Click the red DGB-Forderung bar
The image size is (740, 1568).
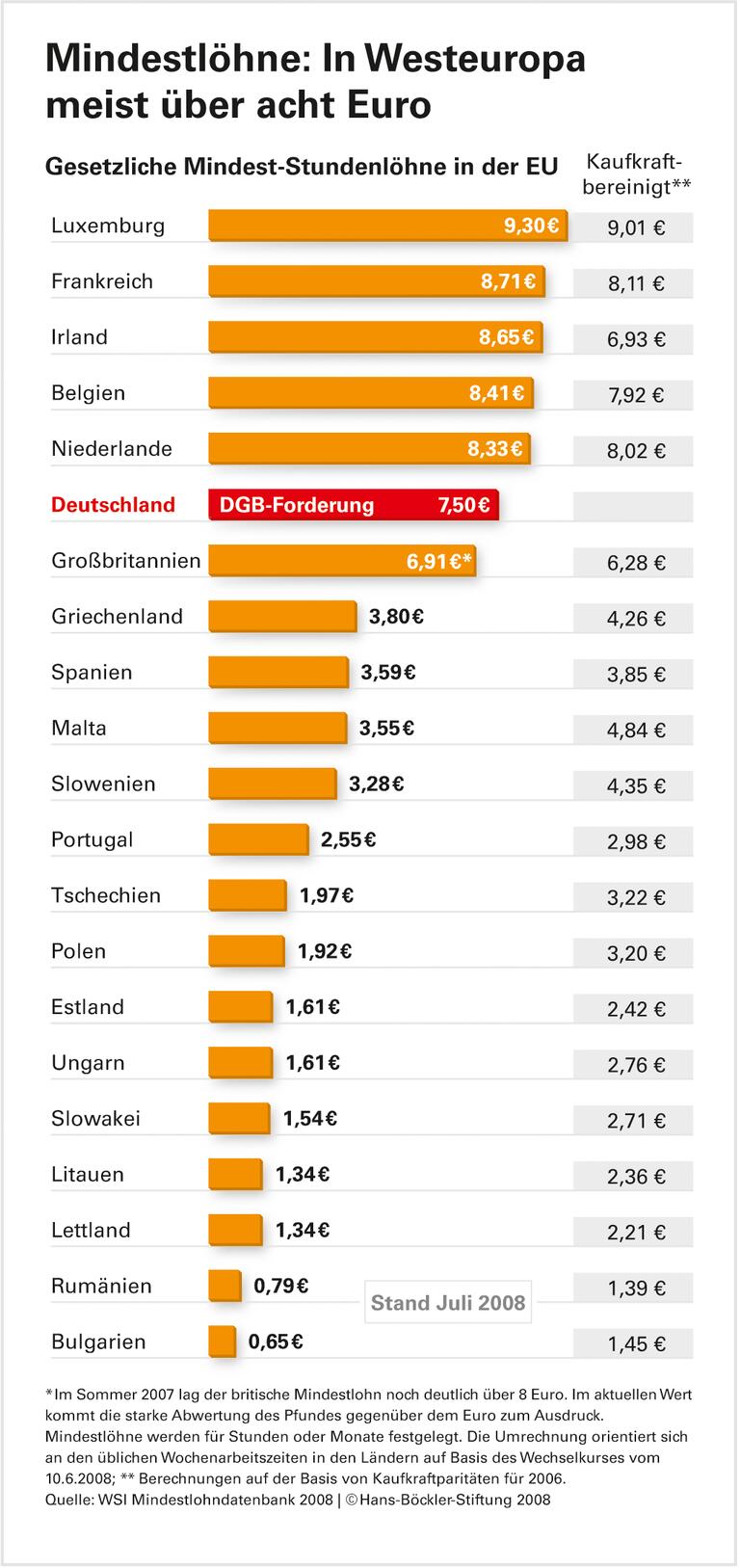pyautogui.click(x=353, y=505)
